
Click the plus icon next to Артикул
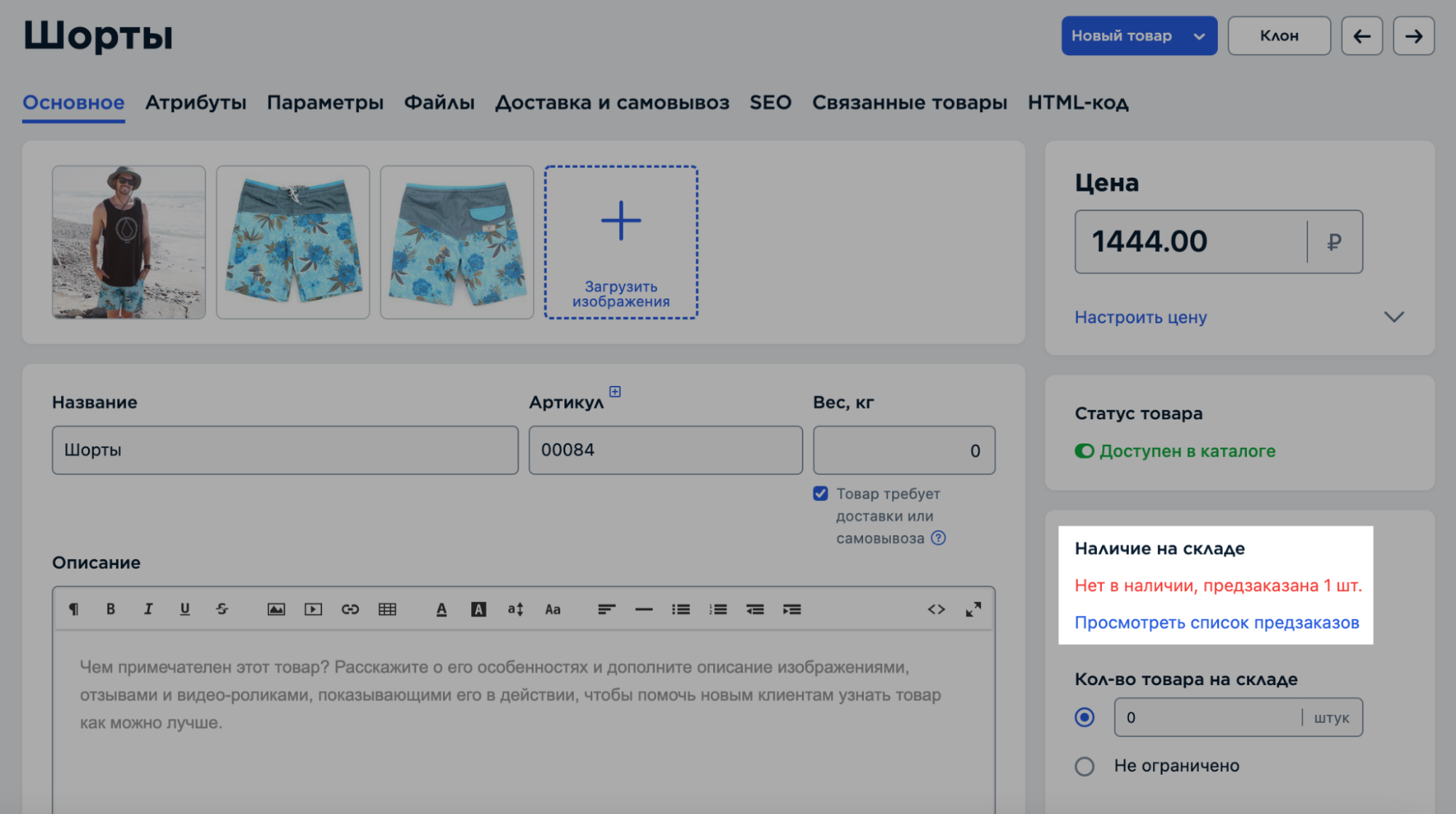click(x=615, y=392)
